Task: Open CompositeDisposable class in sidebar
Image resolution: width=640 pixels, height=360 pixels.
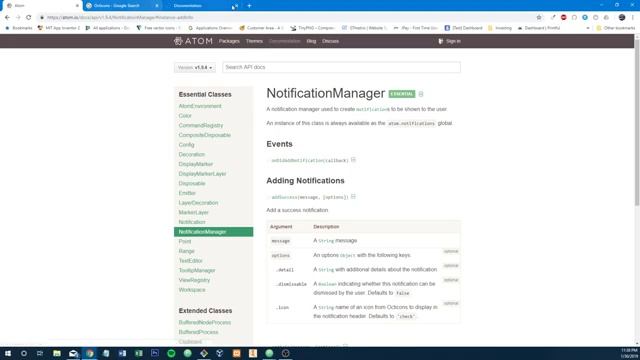Action: 204,135
